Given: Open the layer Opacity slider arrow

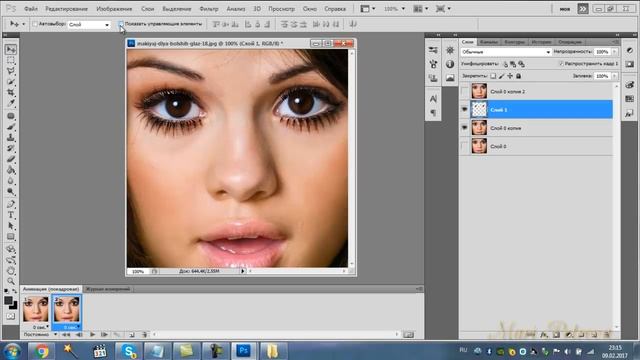Looking at the screenshot, I should [x=614, y=52].
